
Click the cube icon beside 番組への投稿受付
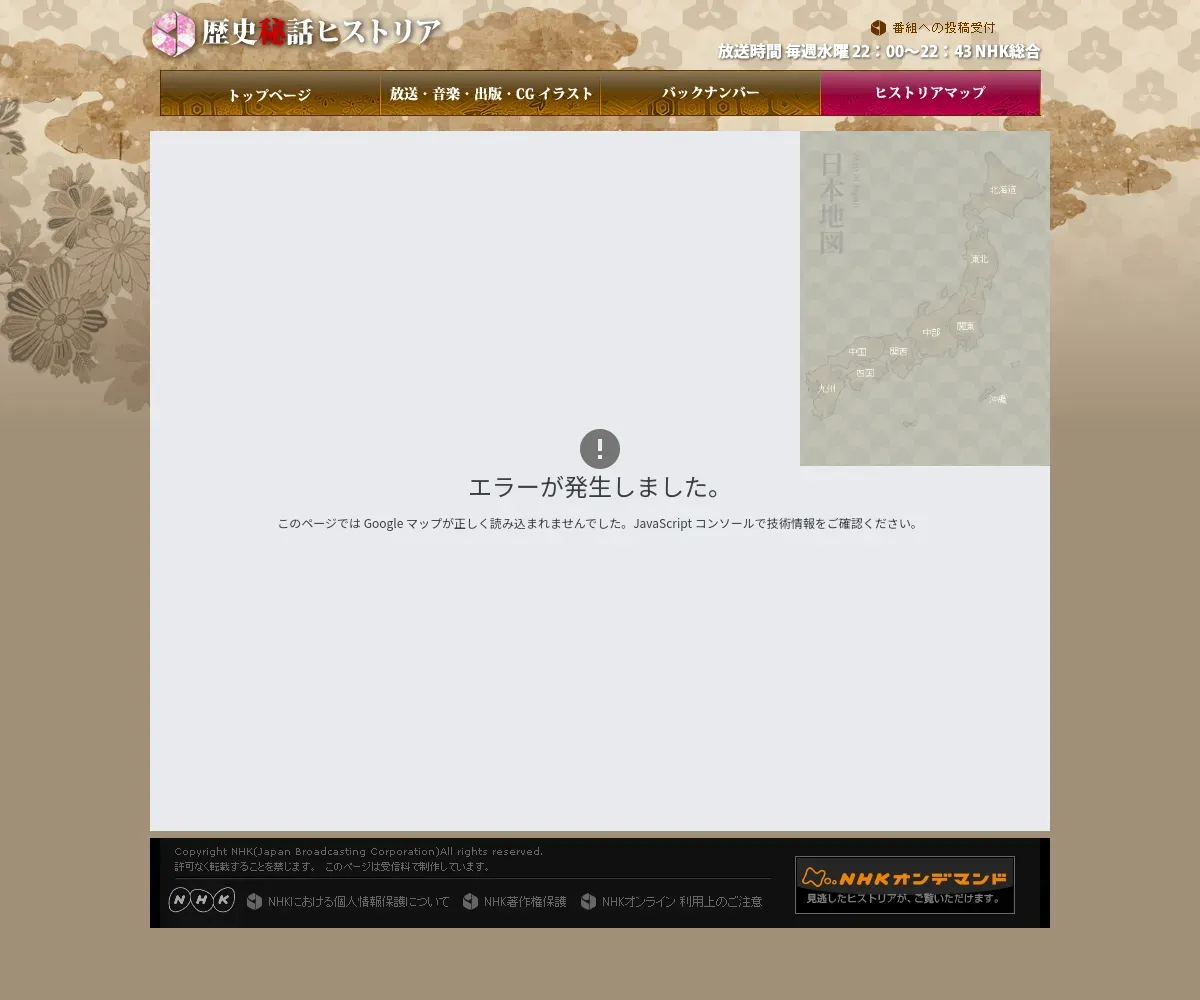tap(878, 28)
